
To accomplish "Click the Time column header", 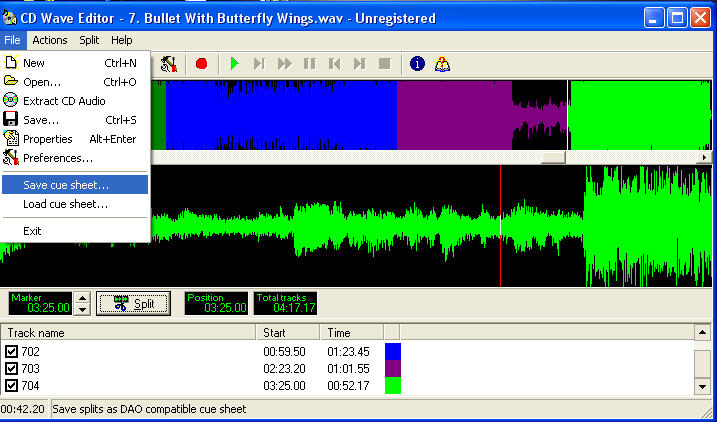I will (352, 333).
